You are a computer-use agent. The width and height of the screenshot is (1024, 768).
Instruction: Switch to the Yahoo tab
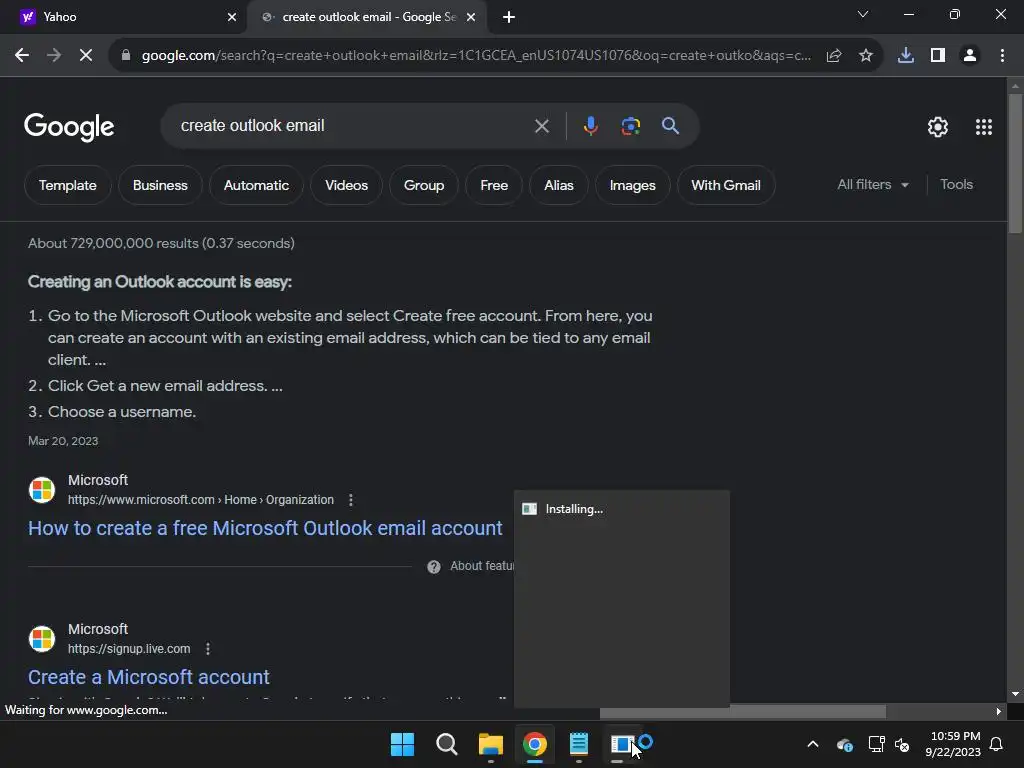pyautogui.click(x=123, y=17)
